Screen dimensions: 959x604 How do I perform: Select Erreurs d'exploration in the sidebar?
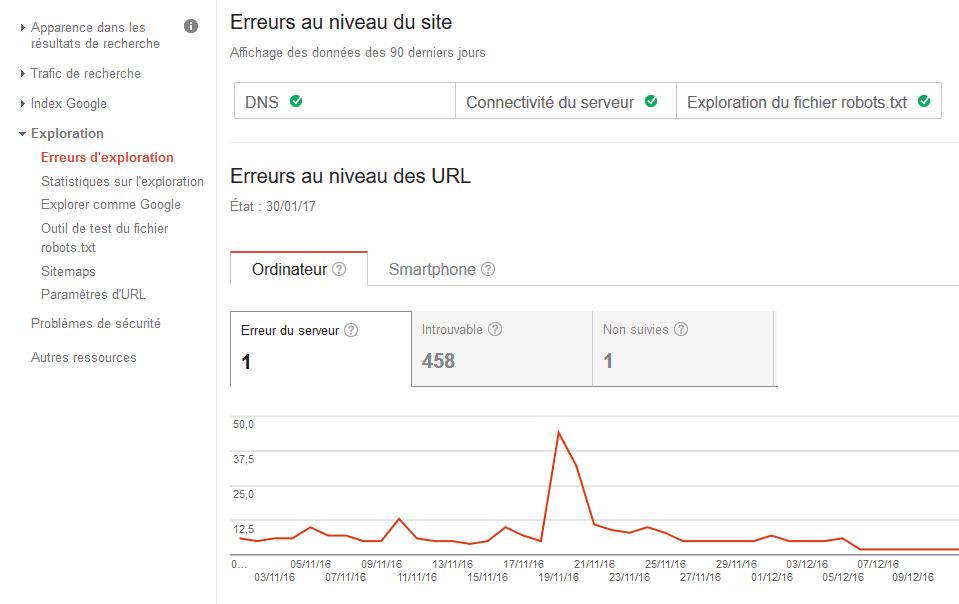[x=105, y=157]
